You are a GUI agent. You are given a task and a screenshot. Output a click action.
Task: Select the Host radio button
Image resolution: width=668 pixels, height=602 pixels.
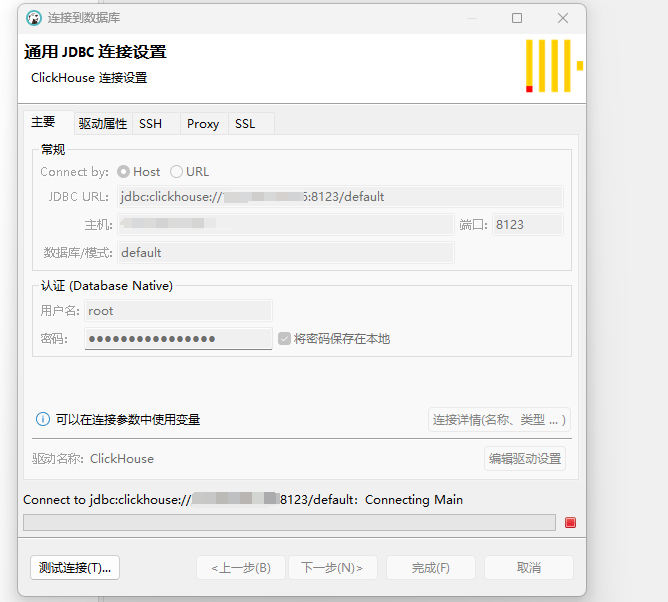point(124,172)
